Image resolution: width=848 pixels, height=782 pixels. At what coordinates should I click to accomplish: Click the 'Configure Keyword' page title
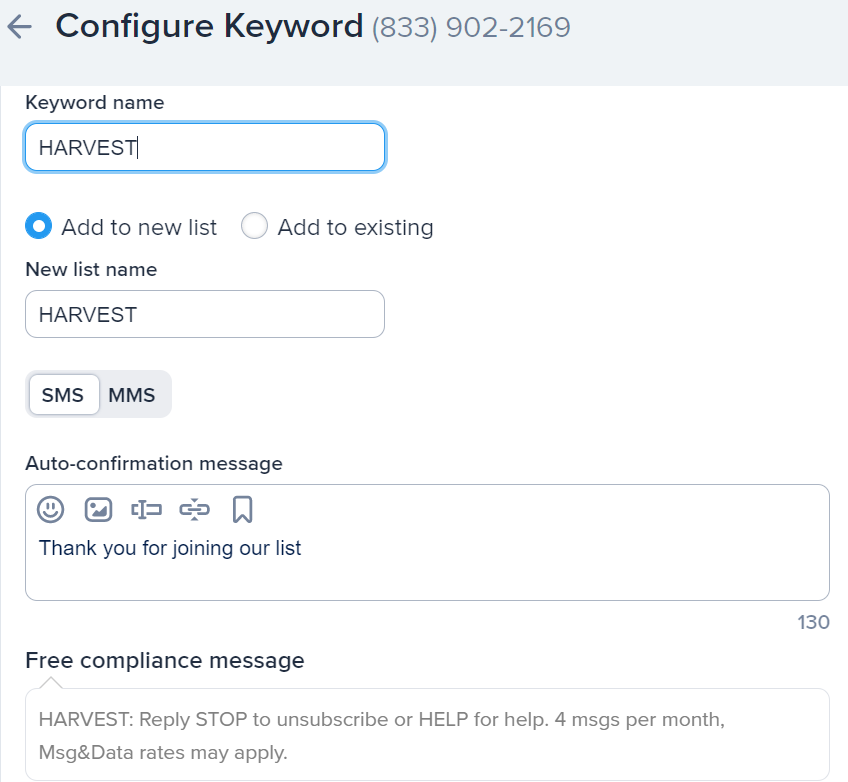(209, 26)
